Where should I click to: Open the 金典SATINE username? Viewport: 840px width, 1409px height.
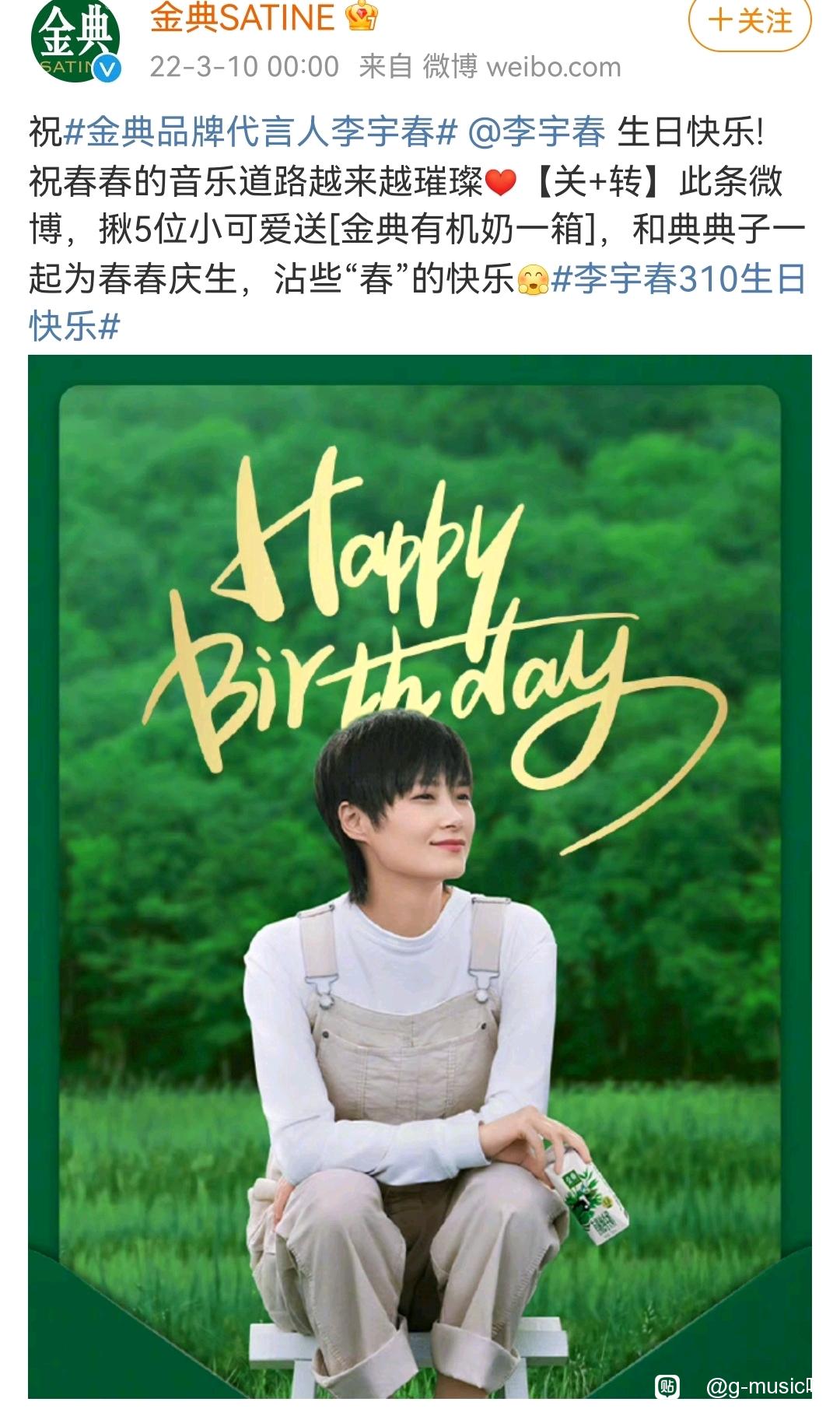242,17
